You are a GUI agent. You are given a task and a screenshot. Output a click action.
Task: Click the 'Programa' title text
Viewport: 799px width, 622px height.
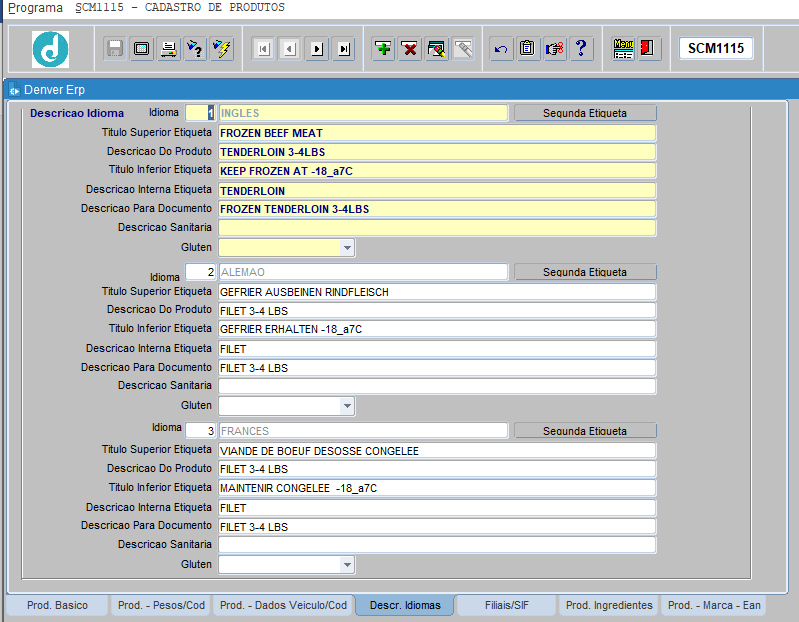pyautogui.click(x=35, y=8)
